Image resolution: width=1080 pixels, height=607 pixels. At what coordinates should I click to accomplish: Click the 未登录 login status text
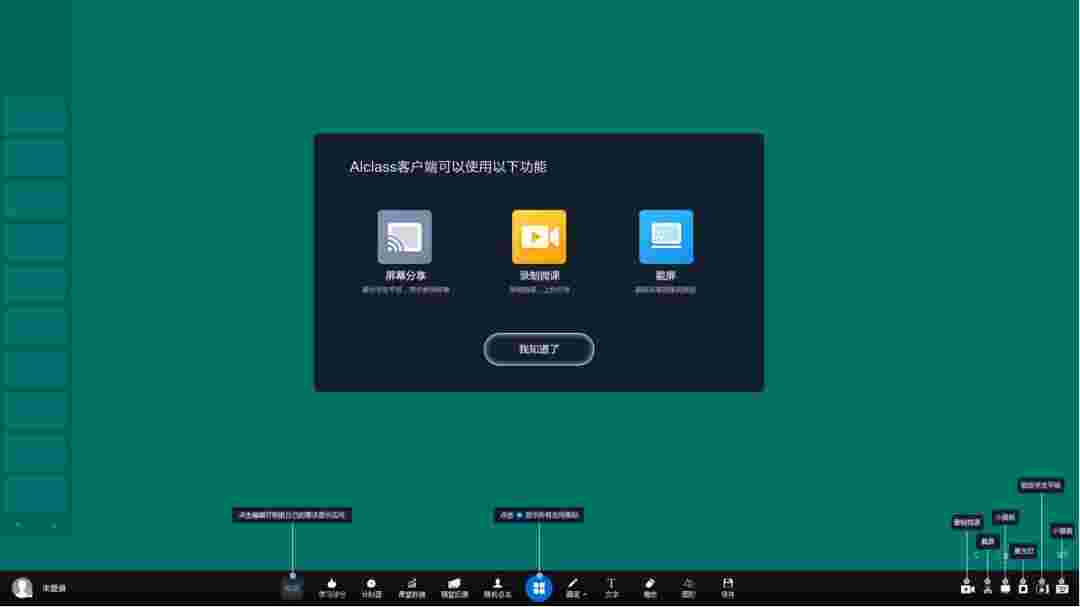pos(54,588)
